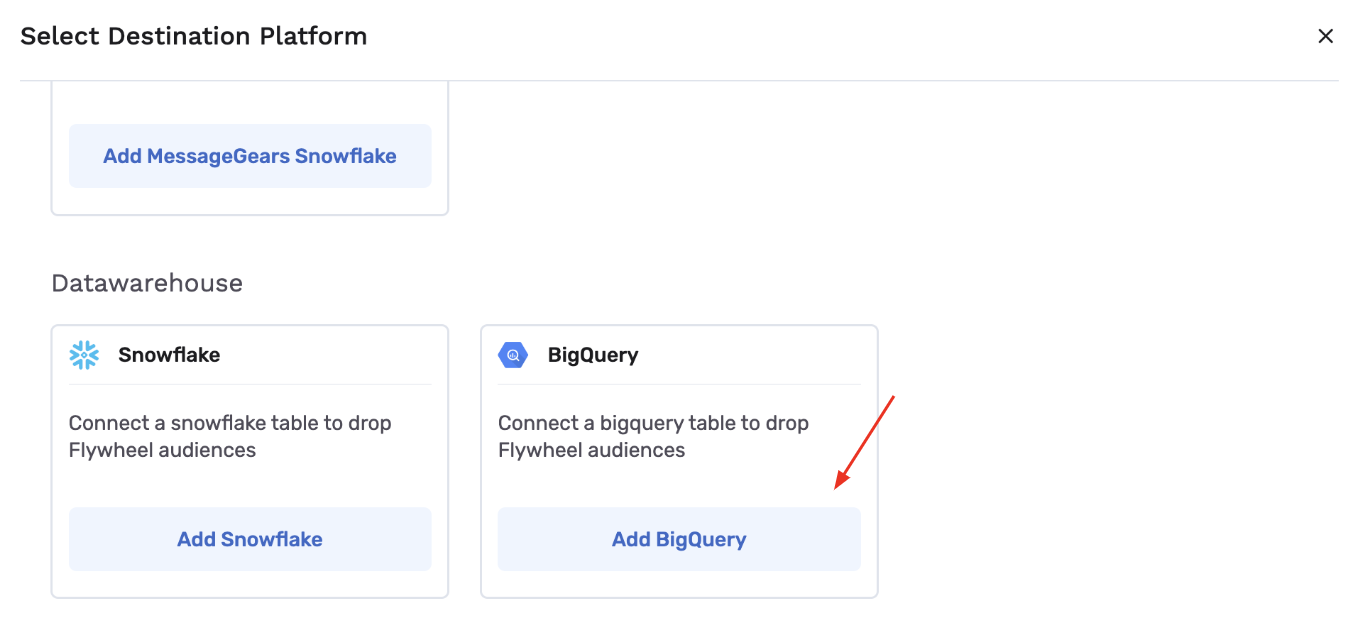Image resolution: width=1360 pixels, height=622 pixels.
Task: Click the BigQuery hexagon logo icon
Action: click(513, 355)
